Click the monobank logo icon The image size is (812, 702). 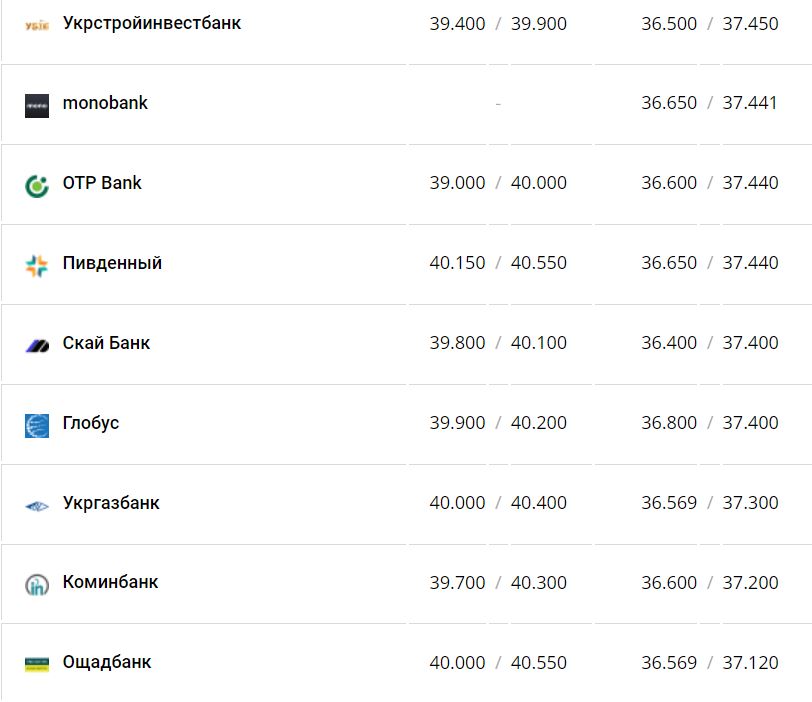[37, 105]
